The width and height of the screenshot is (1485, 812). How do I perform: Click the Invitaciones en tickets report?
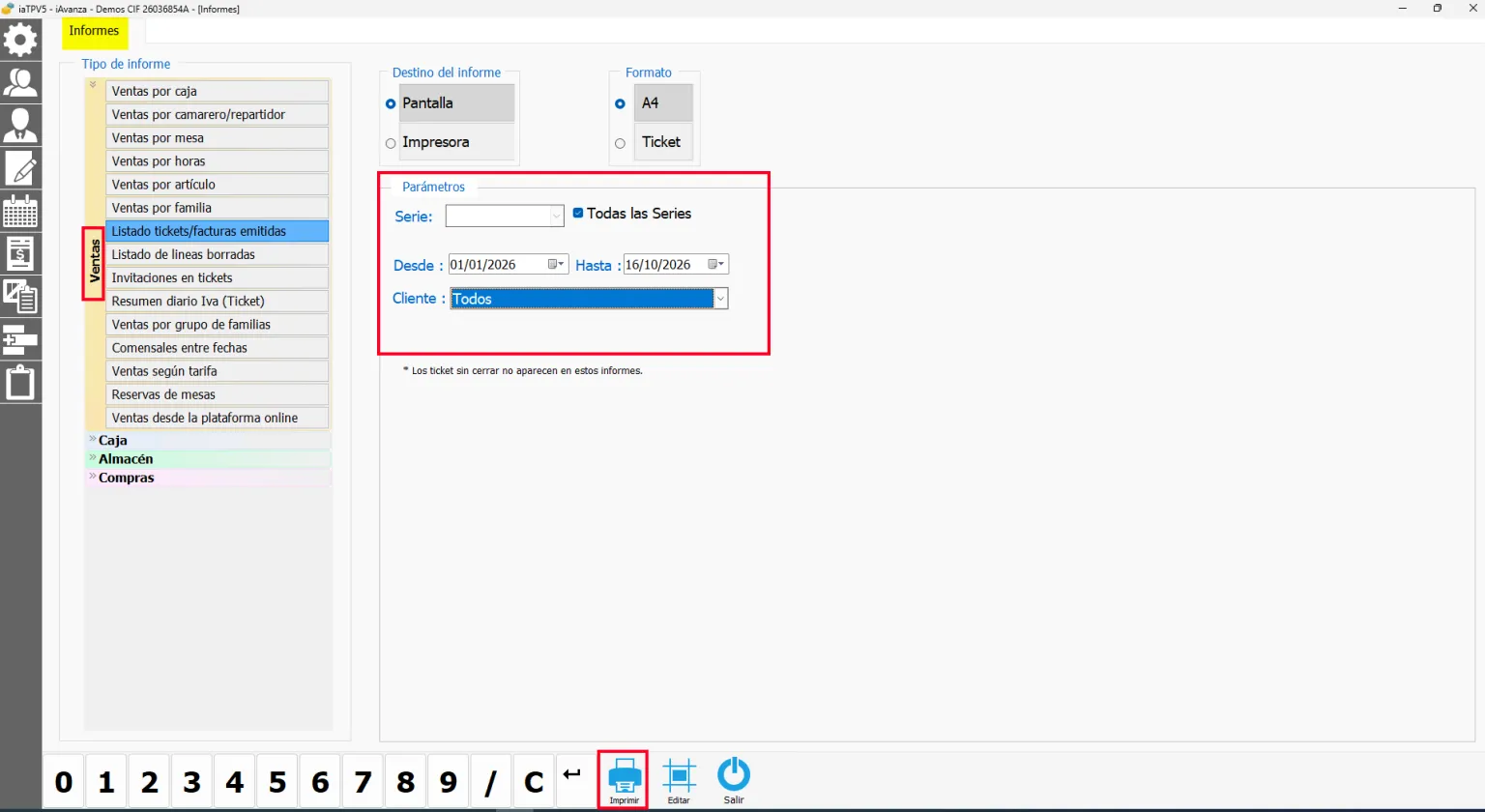(x=218, y=277)
